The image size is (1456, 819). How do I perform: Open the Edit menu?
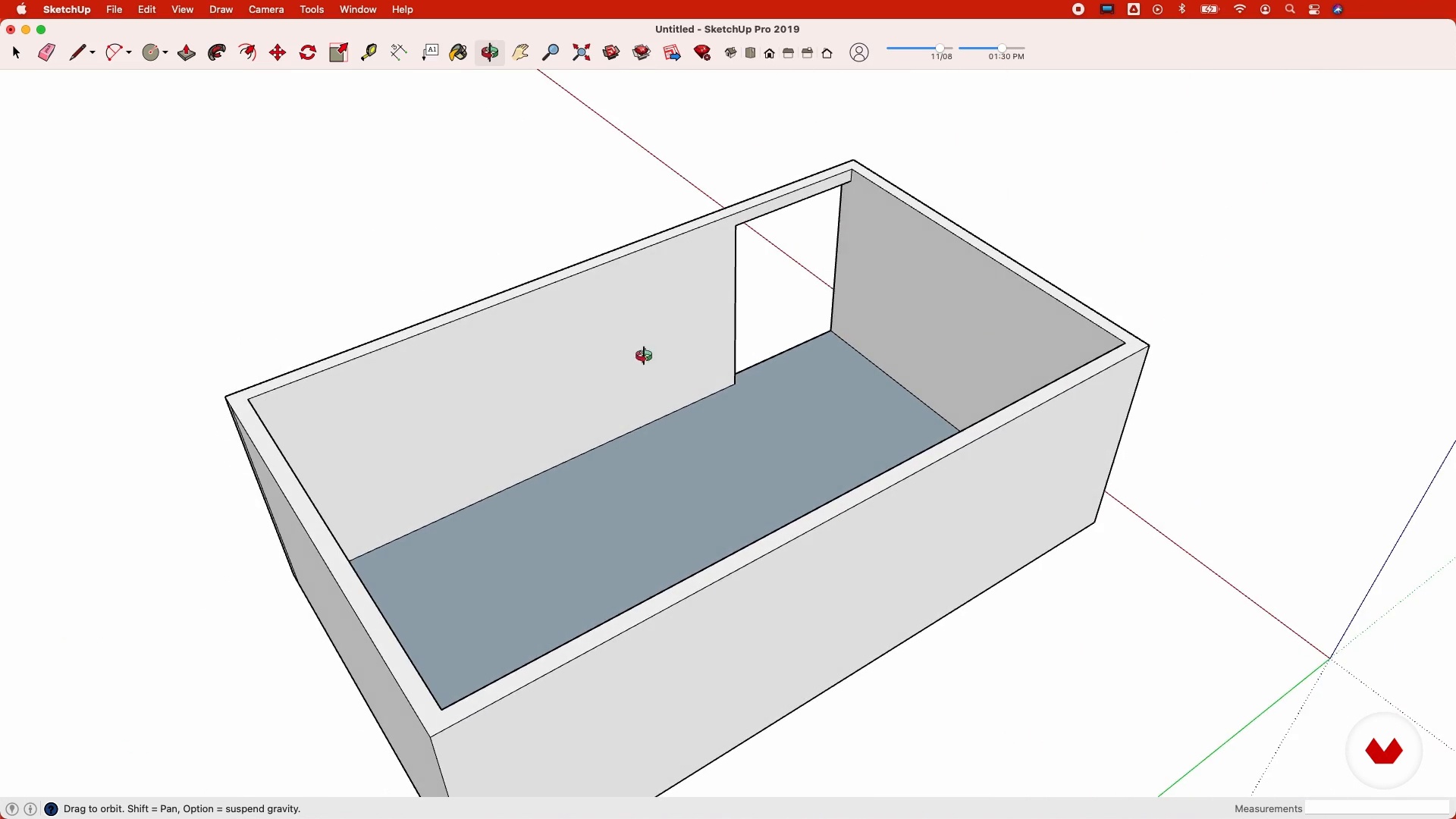pyautogui.click(x=147, y=10)
